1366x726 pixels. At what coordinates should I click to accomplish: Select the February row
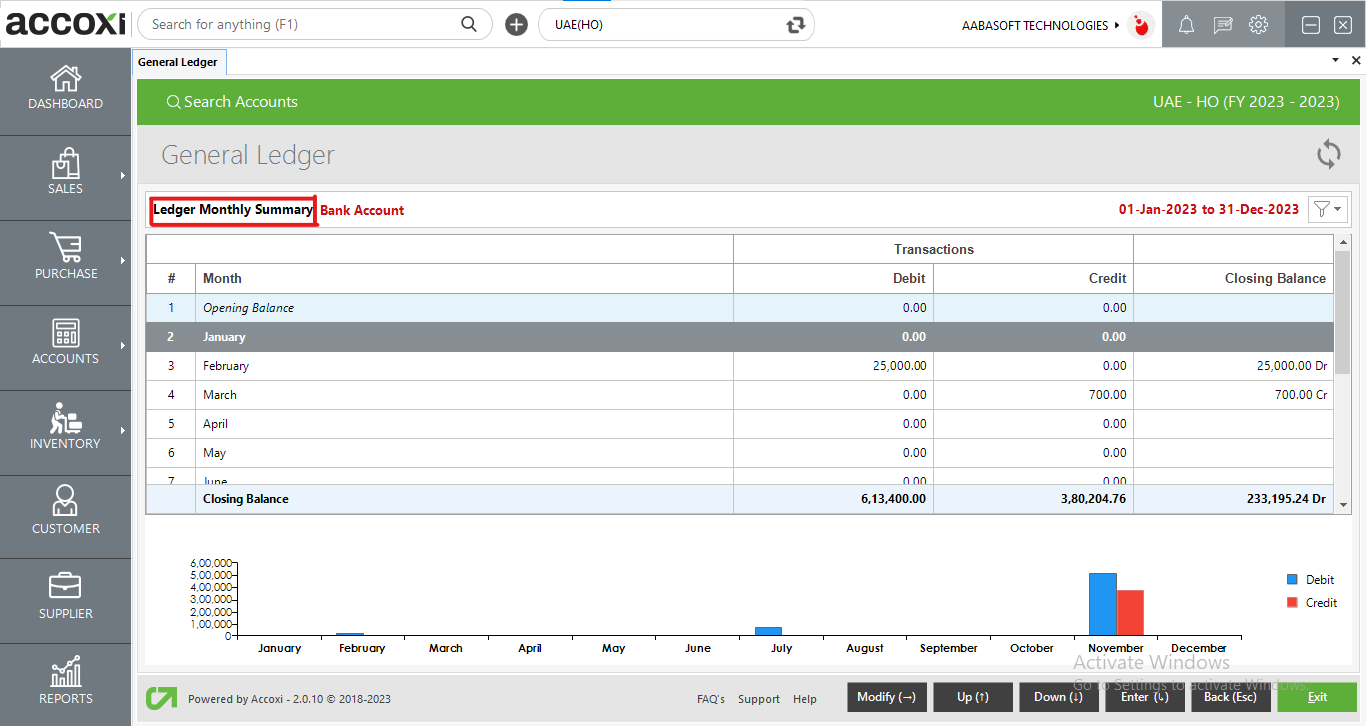(740, 366)
